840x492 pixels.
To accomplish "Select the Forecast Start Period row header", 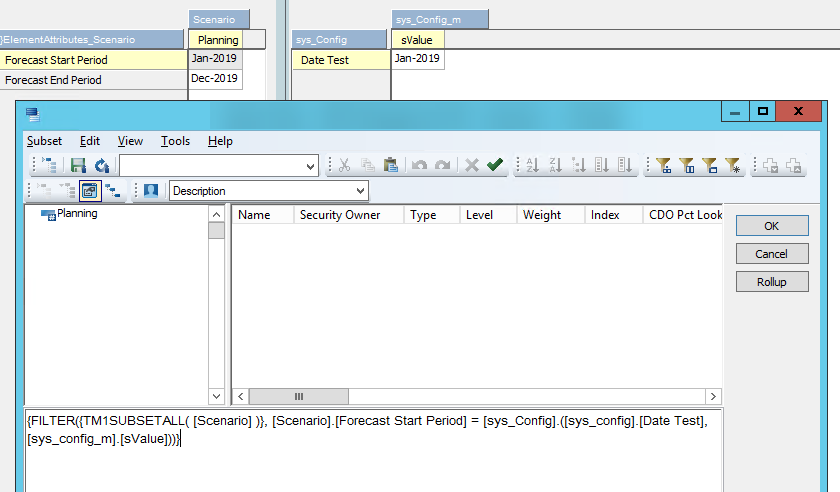I will click(94, 60).
